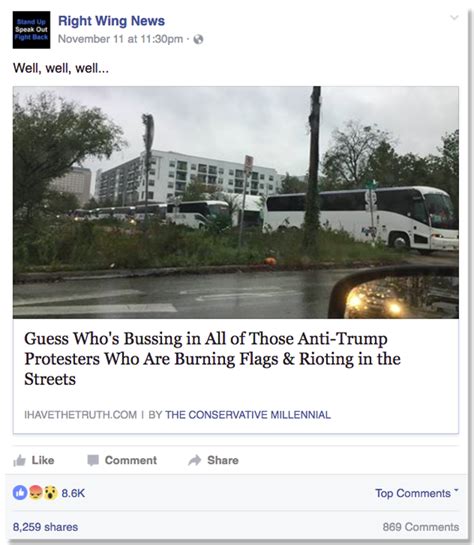474x545 pixels.
Task: Click the thumbs-up Like icon
Action: (x=19, y=460)
